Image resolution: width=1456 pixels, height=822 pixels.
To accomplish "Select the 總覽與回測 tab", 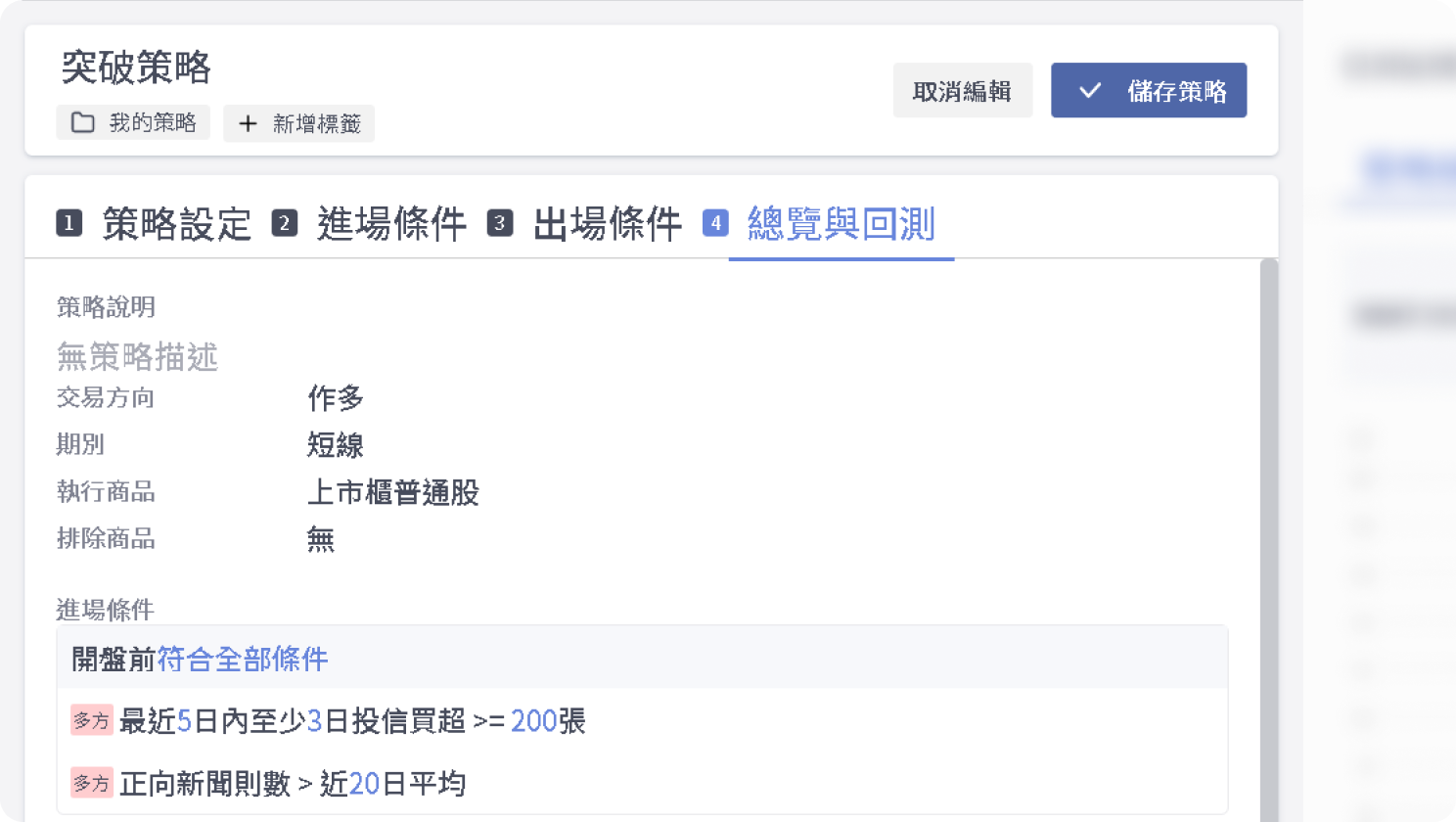I will click(841, 224).
